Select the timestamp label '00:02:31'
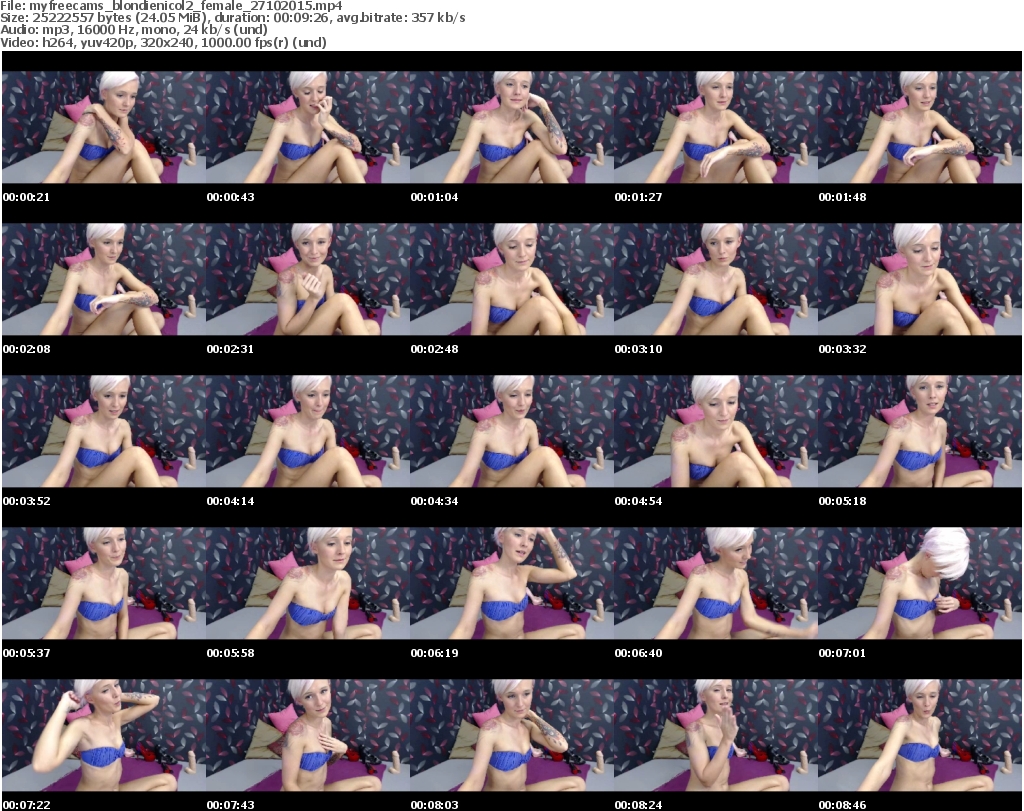The height and width of the screenshot is (811, 1024). pyautogui.click(x=231, y=349)
